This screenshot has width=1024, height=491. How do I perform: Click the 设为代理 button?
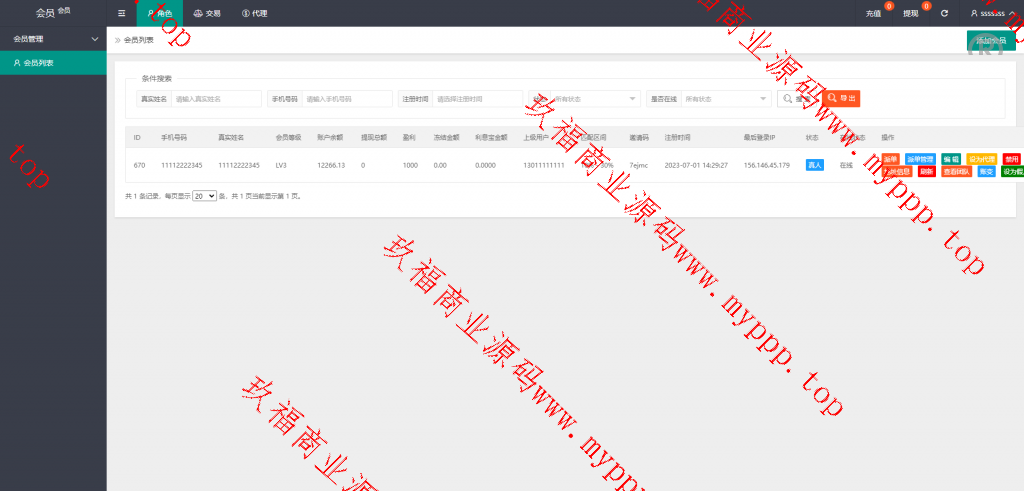(x=981, y=158)
